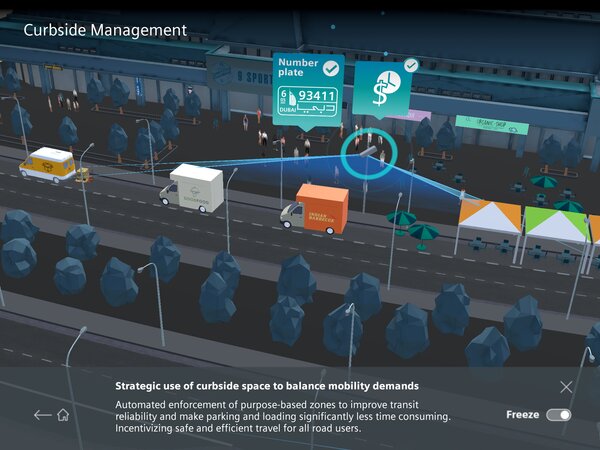
Task: Select the orange and white market tent
Action: click(x=489, y=216)
